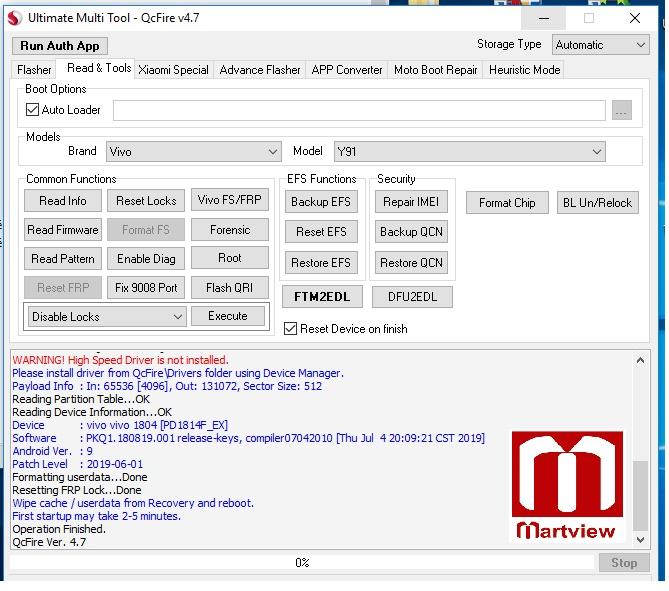Toggle the Auto Loader checkbox
Viewport: 669px width, 591px height.
[32, 110]
